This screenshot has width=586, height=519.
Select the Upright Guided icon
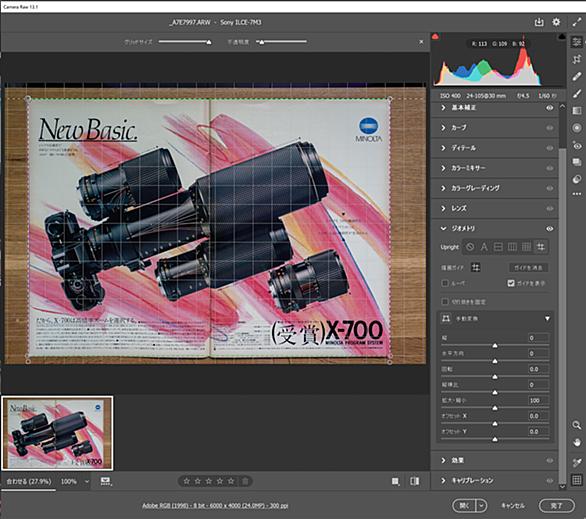coord(540,247)
